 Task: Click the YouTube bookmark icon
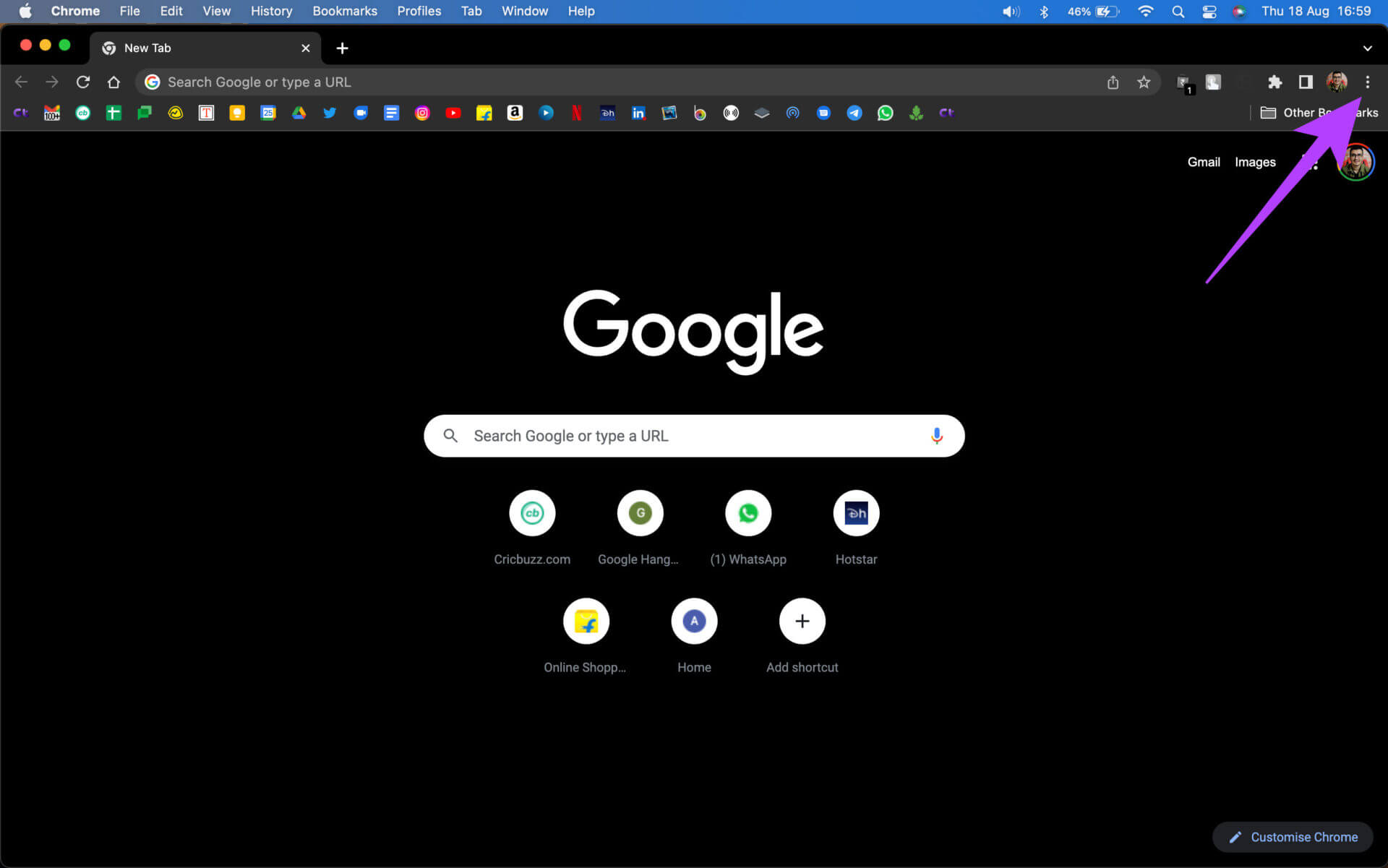pos(453,112)
